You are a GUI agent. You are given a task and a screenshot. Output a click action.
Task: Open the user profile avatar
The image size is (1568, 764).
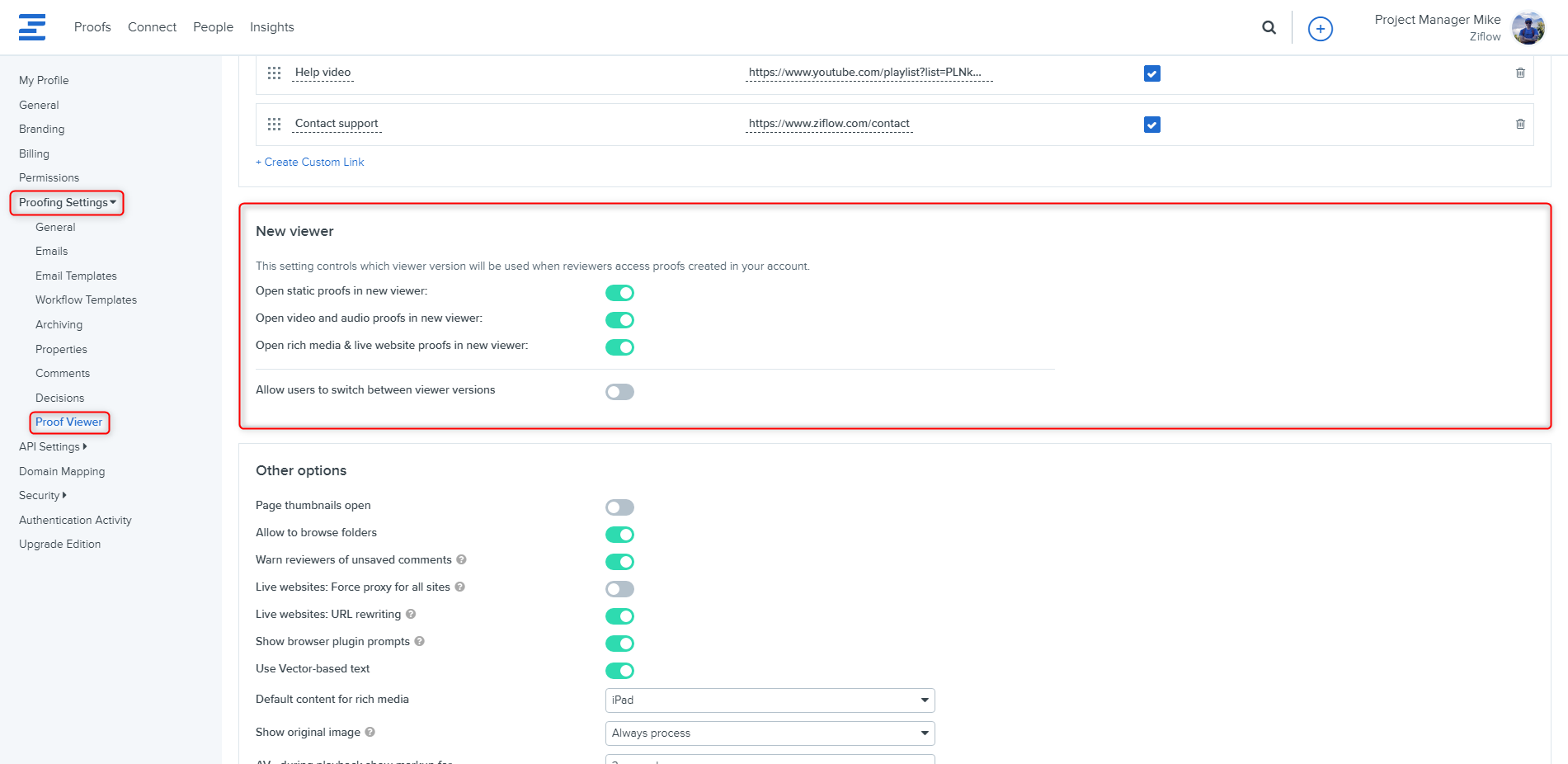(1528, 28)
